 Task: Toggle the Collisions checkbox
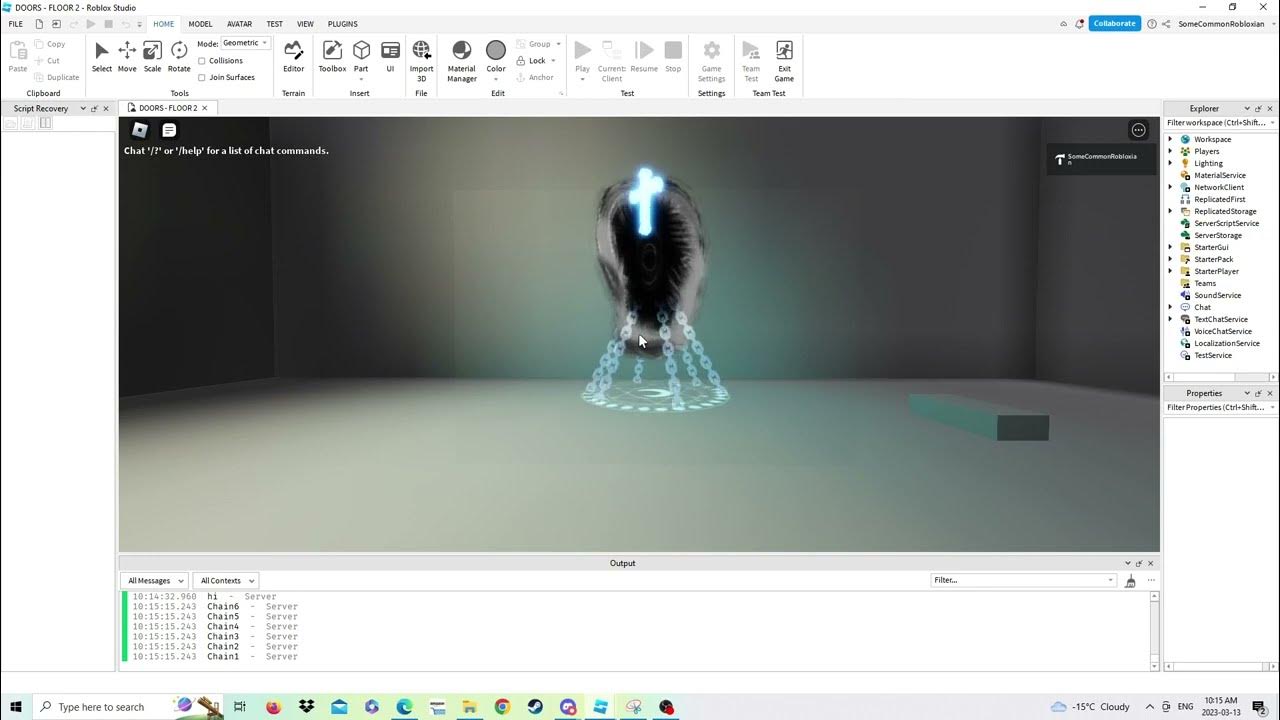coord(202,61)
